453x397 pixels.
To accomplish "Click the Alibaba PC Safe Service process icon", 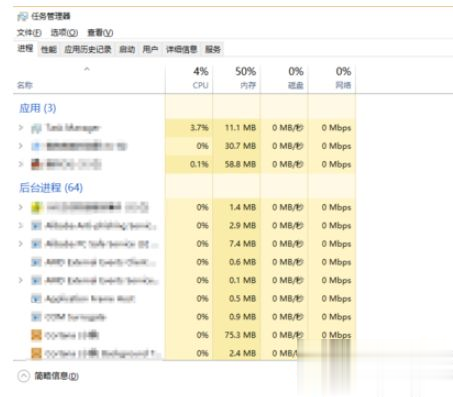I will click(36, 244).
